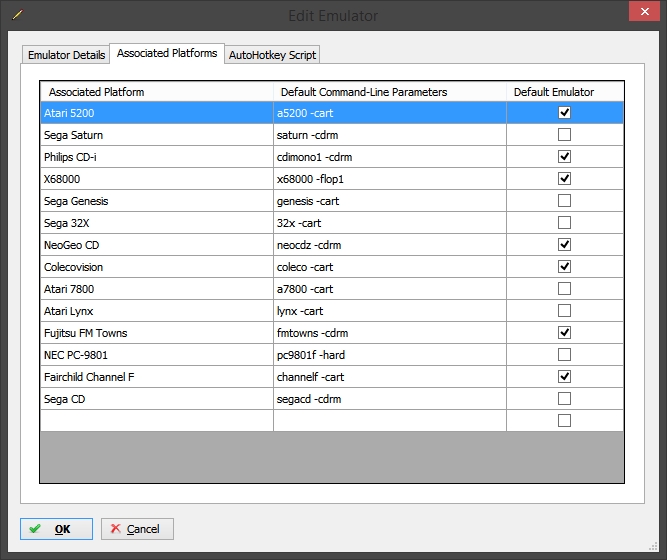Uncheck Default Emulator for X68000
The height and width of the screenshot is (560, 667).
564,179
